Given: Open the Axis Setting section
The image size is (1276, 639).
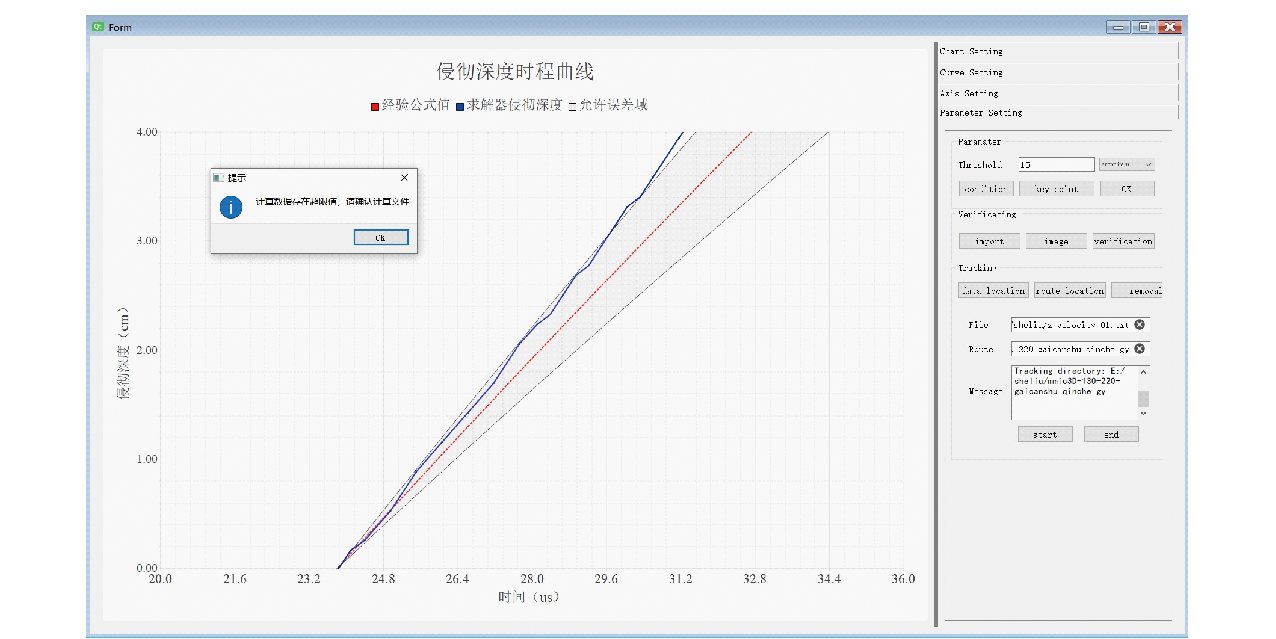Looking at the screenshot, I should pos(1057,93).
